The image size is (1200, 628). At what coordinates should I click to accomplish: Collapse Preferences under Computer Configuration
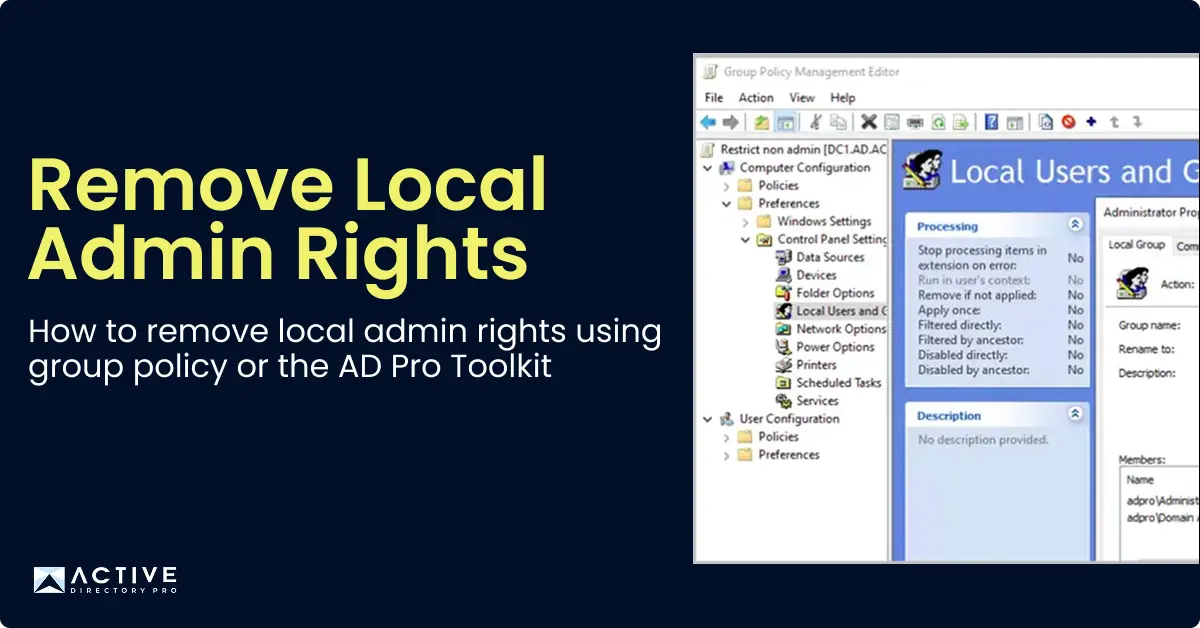point(727,204)
